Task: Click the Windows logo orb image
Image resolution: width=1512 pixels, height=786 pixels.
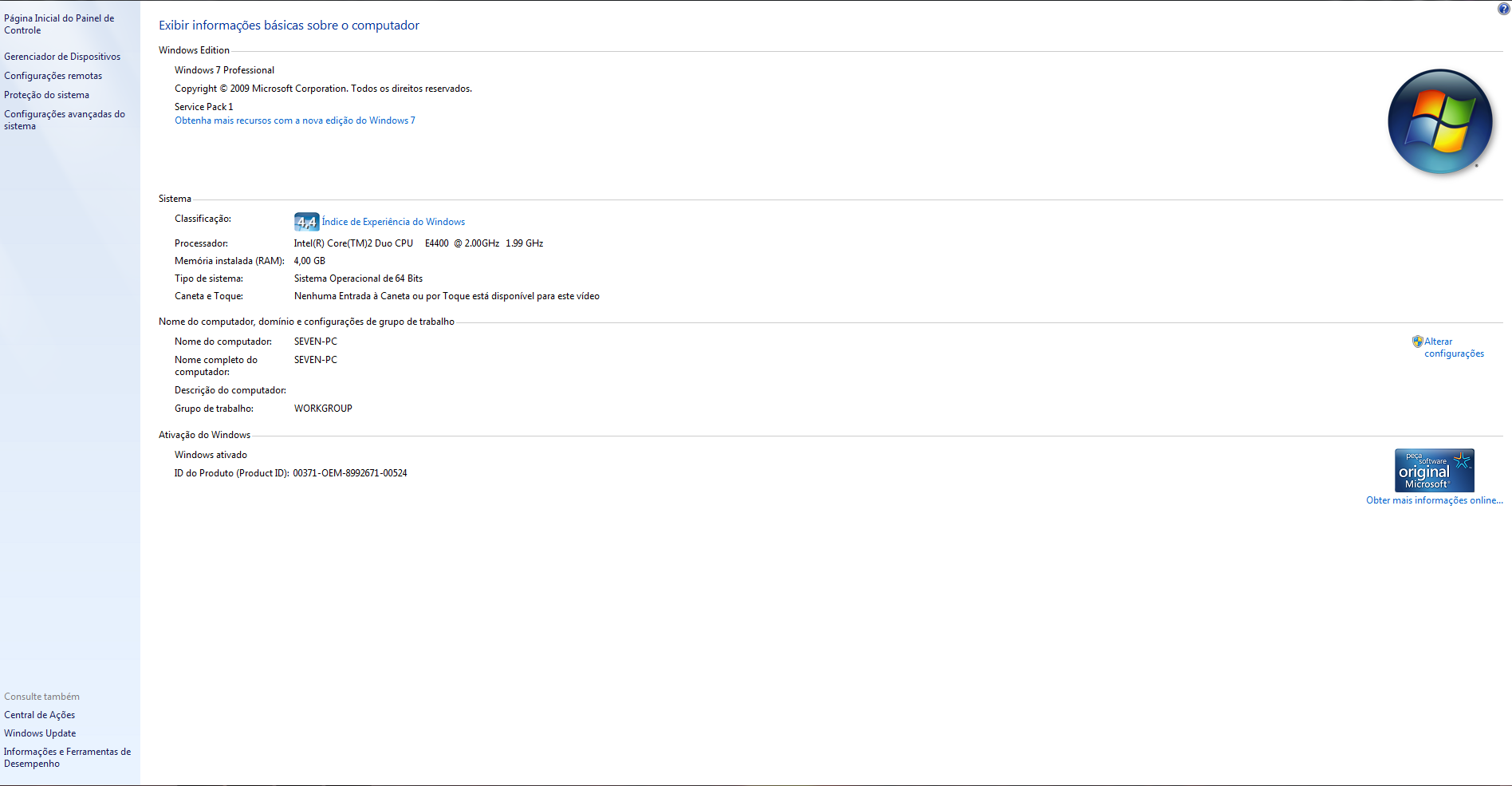Action: (x=1440, y=122)
